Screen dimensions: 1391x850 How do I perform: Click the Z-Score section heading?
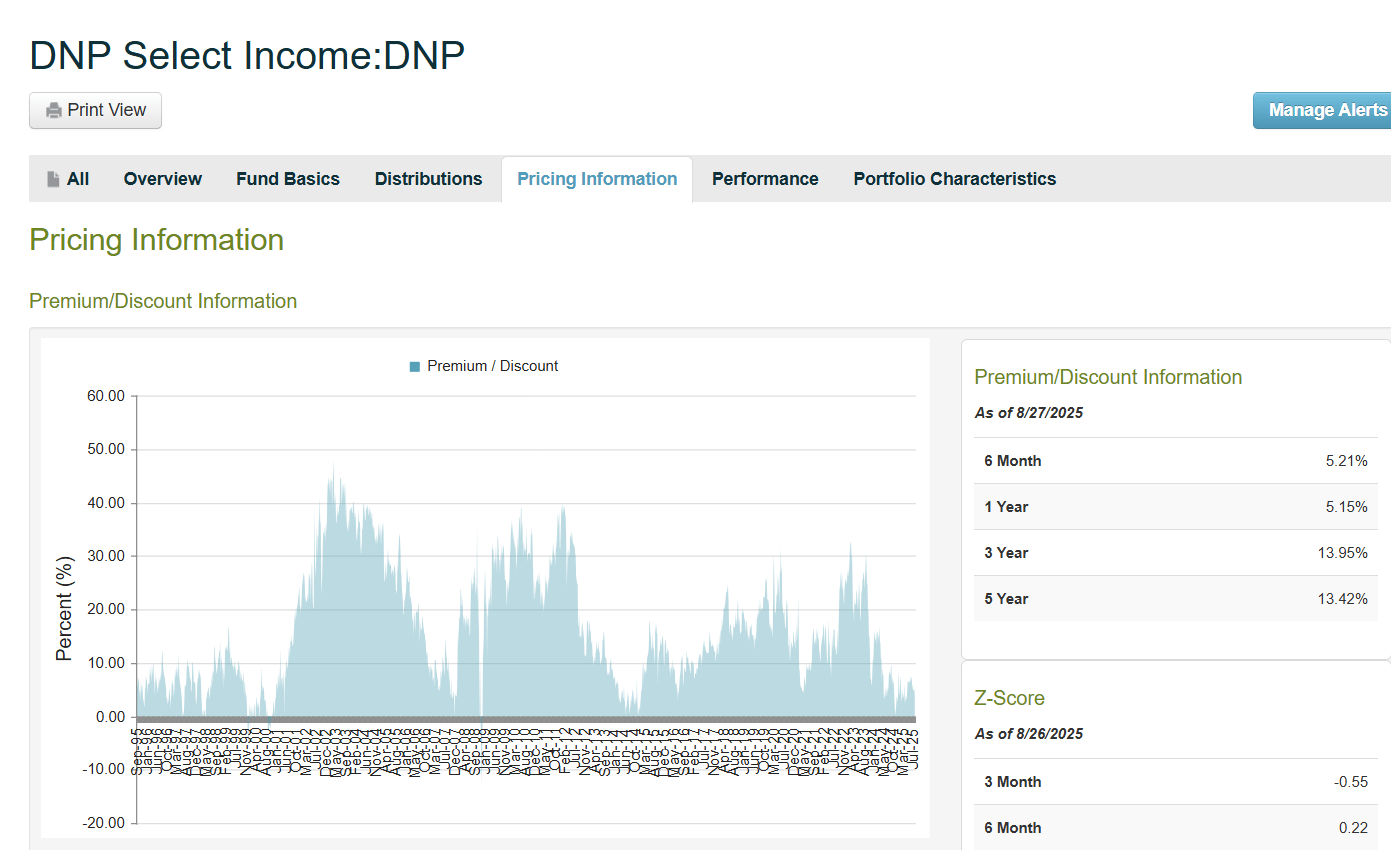tap(1010, 698)
